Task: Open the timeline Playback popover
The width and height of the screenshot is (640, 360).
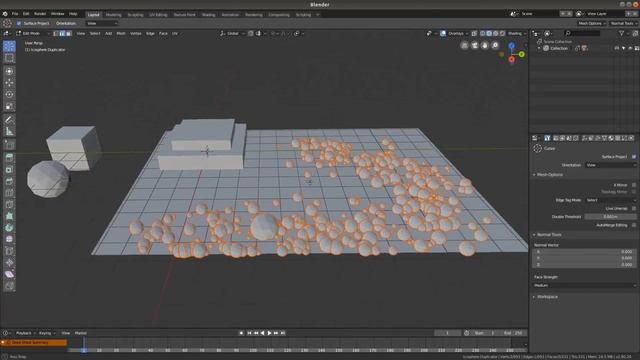Action: (x=25, y=333)
